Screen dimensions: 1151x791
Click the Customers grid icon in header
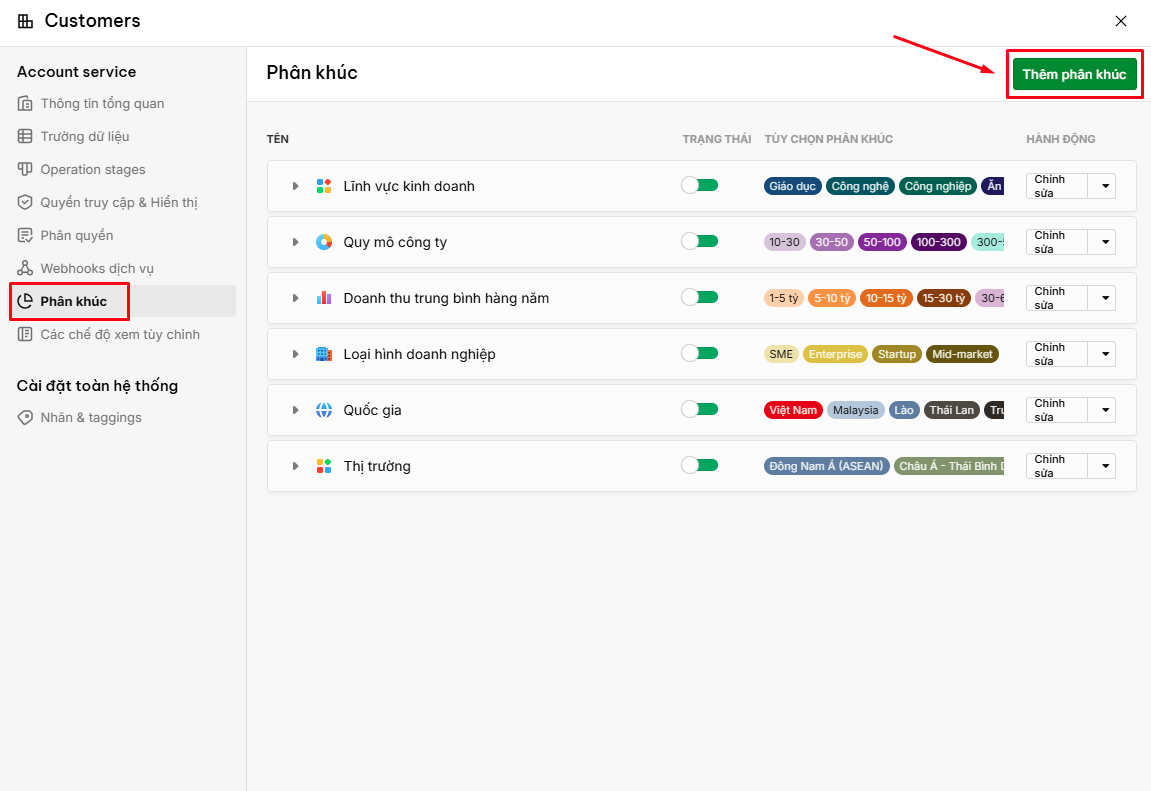(26, 21)
